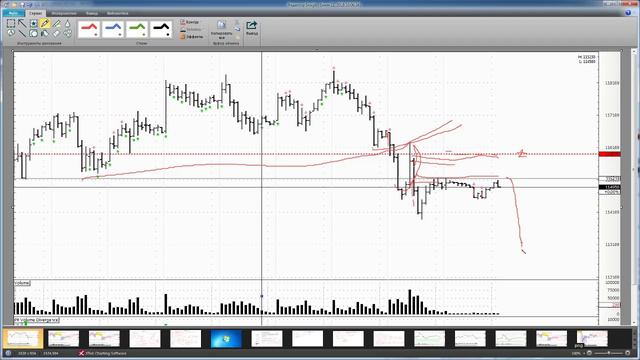Image resolution: width=640 pixels, height=360 pixels.
Task: Select the Selection marquee tool
Action: point(11,24)
